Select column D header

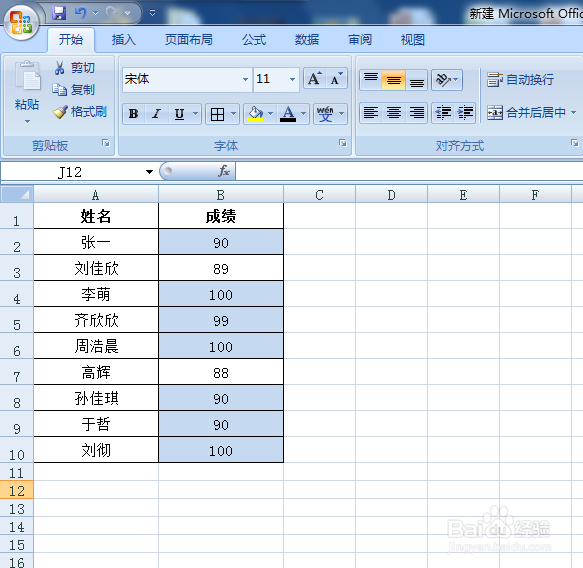tap(391, 194)
